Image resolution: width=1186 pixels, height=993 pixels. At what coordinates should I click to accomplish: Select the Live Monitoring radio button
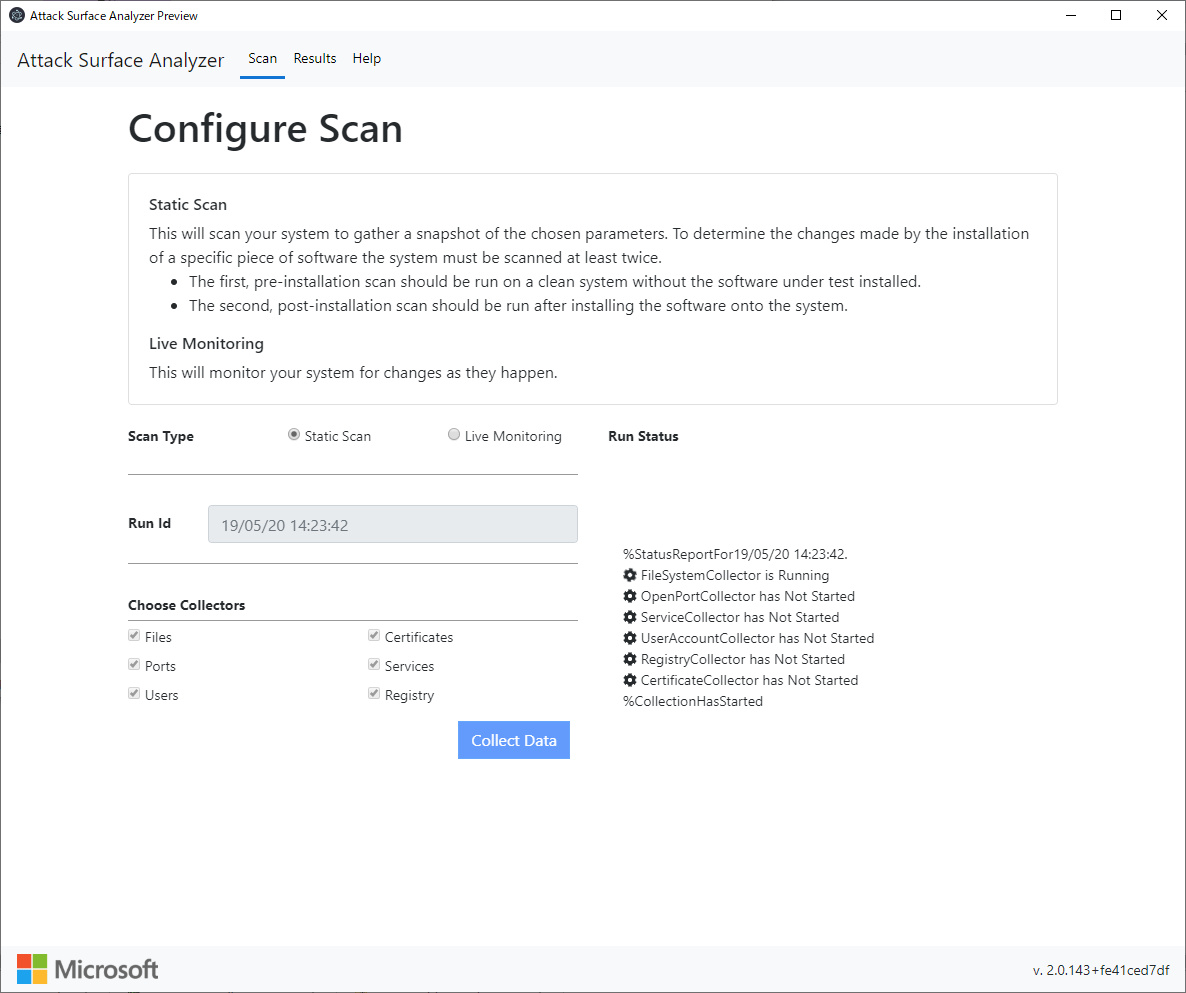coord(454,434)
